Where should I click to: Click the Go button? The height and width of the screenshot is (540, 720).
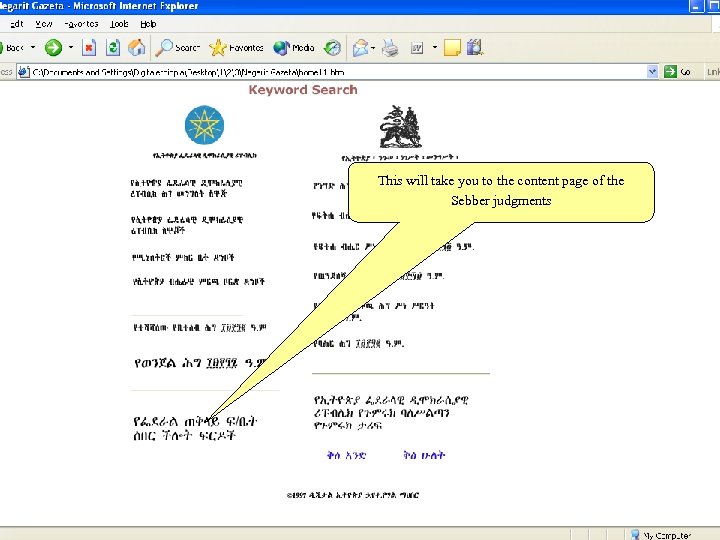coord(678,72)
